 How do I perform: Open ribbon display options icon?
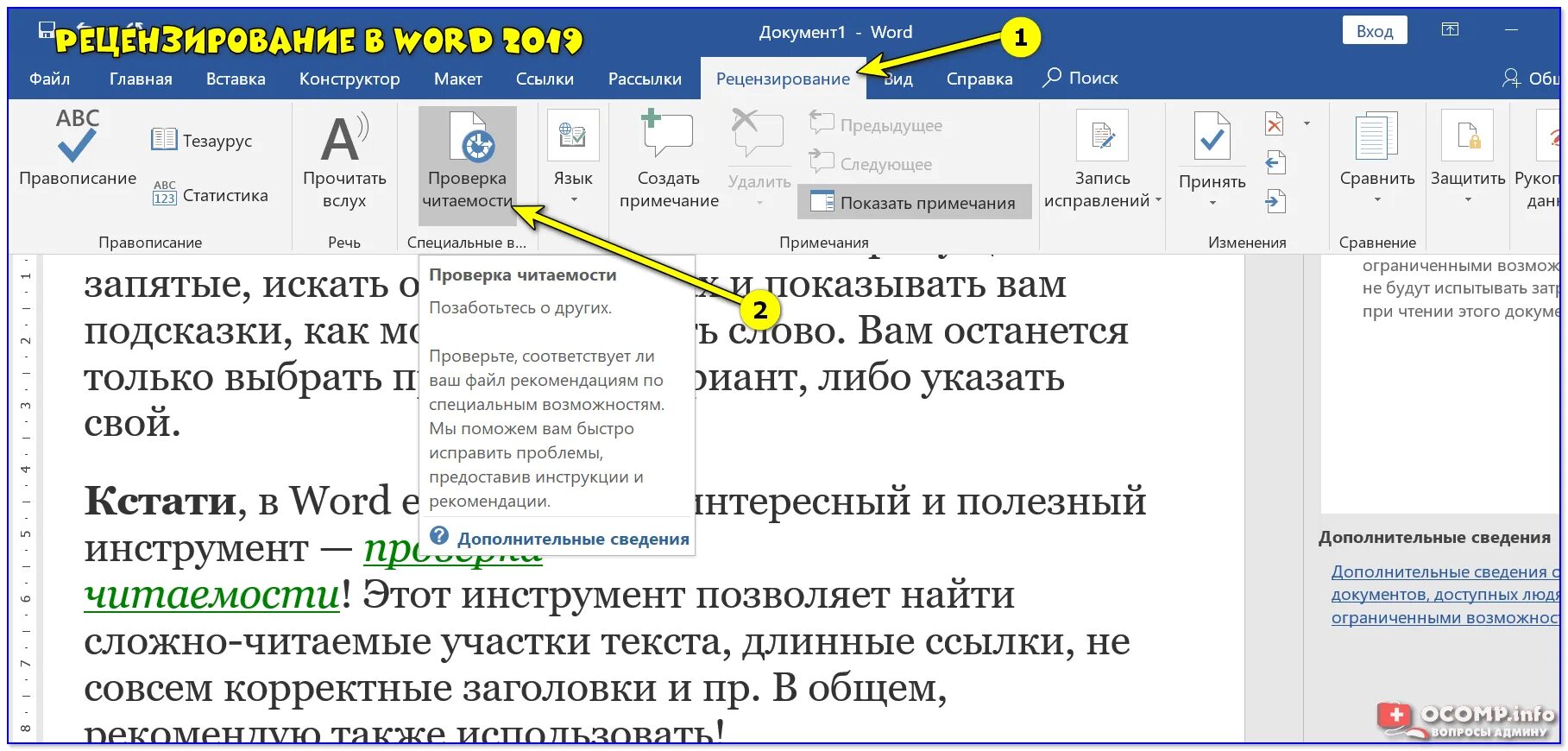(1450, 30)
